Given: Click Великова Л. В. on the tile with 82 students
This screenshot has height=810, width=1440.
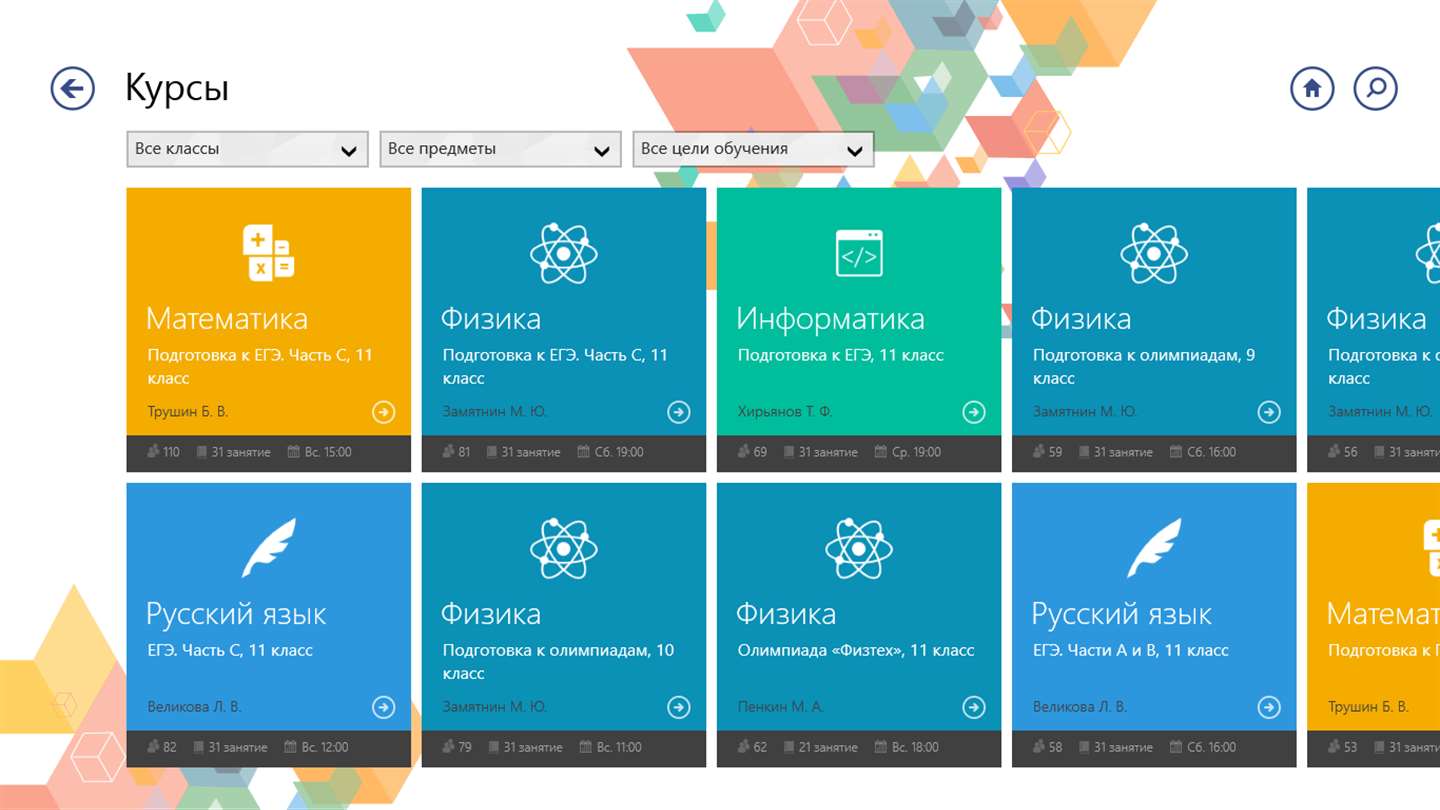Looking at the screenshot, I should point(194,707).
